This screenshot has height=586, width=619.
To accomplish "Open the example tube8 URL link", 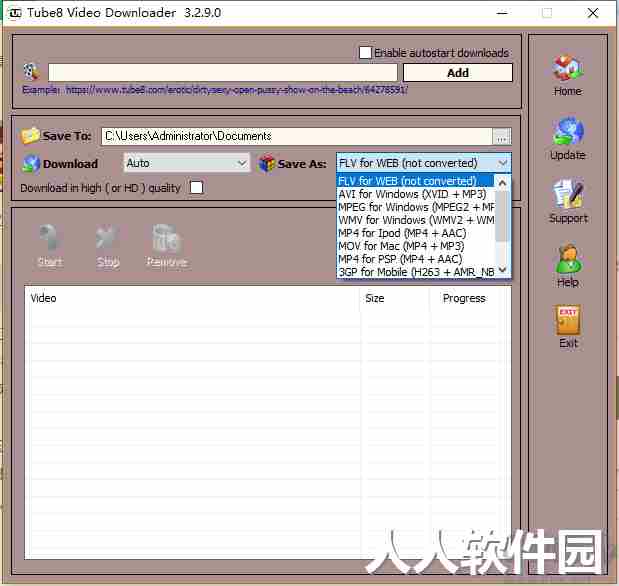I will click(236, 90).
